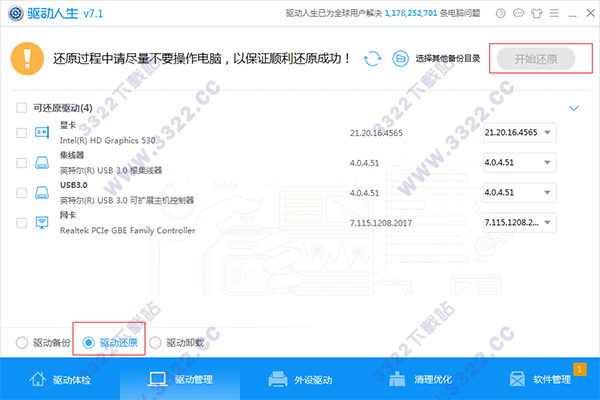Open the feedback chat bubble icon

[x=518, y=13]
